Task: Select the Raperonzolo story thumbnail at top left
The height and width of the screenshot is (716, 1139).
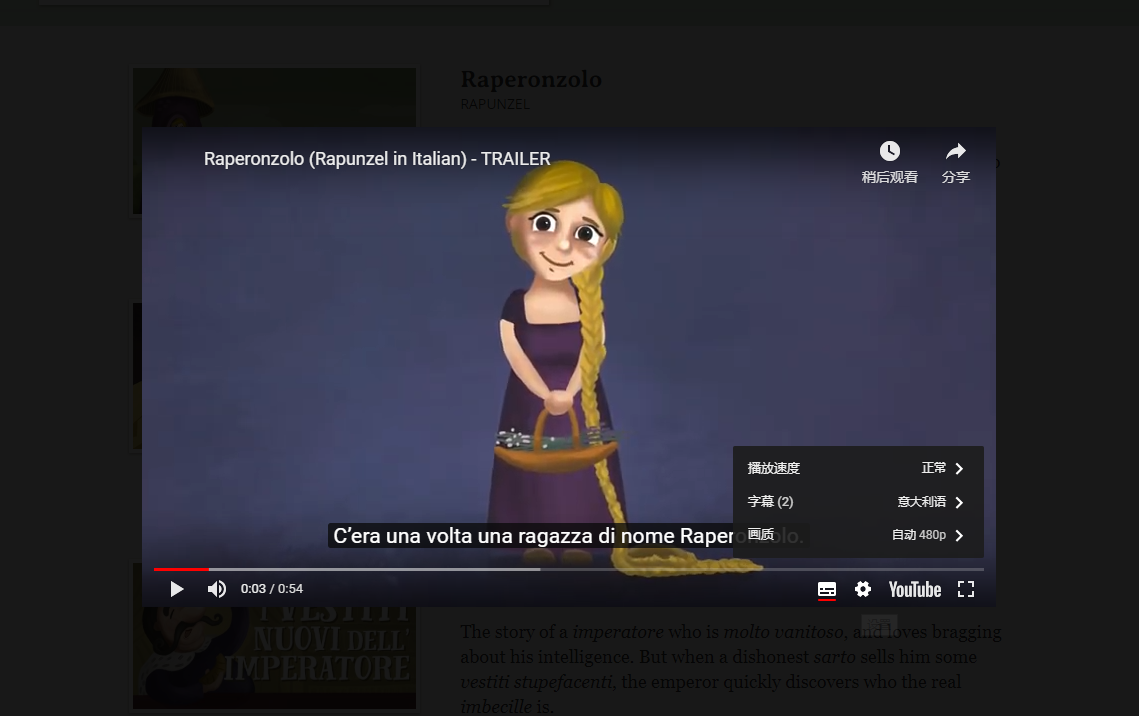Action: click(274, 97)
